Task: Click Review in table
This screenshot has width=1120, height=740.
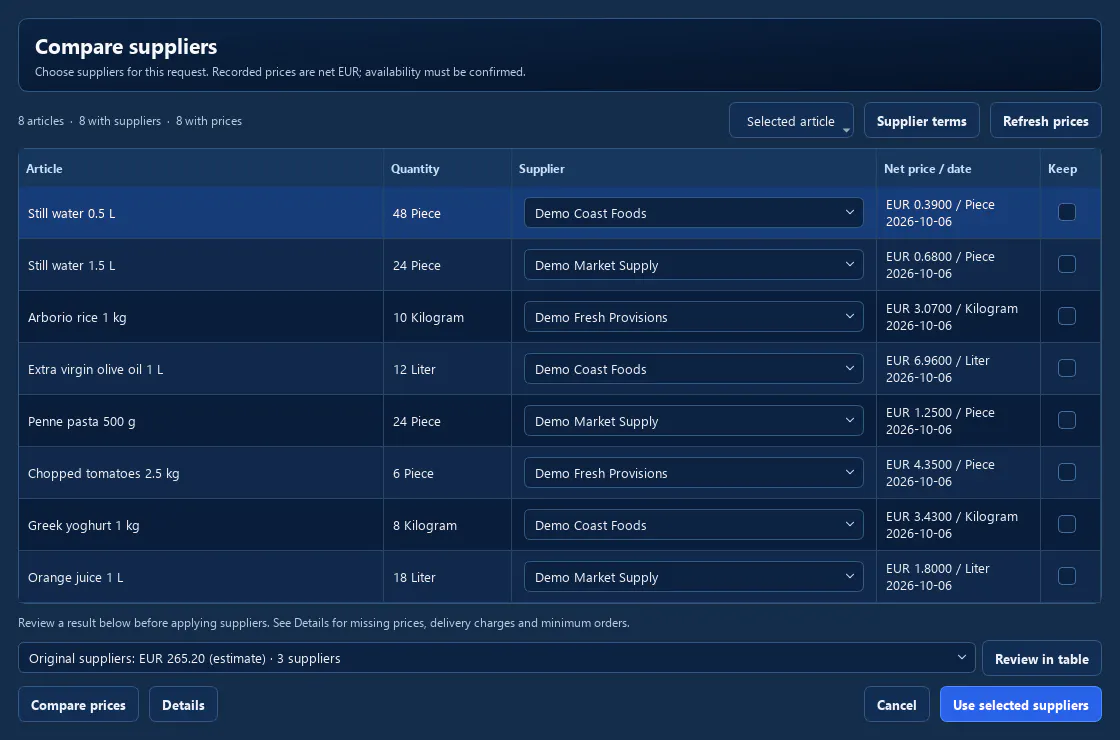Action: tap(1041, 659)
